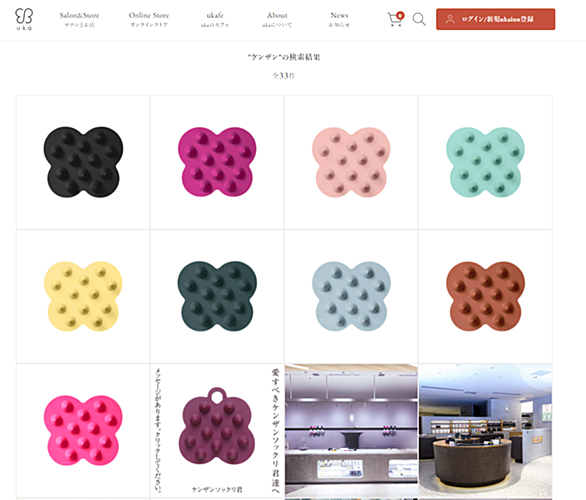Image resolution: width=586 pixels, height=500 pixels.
Task: Click the purple keychain brush banner
Action: click(217, 430)
